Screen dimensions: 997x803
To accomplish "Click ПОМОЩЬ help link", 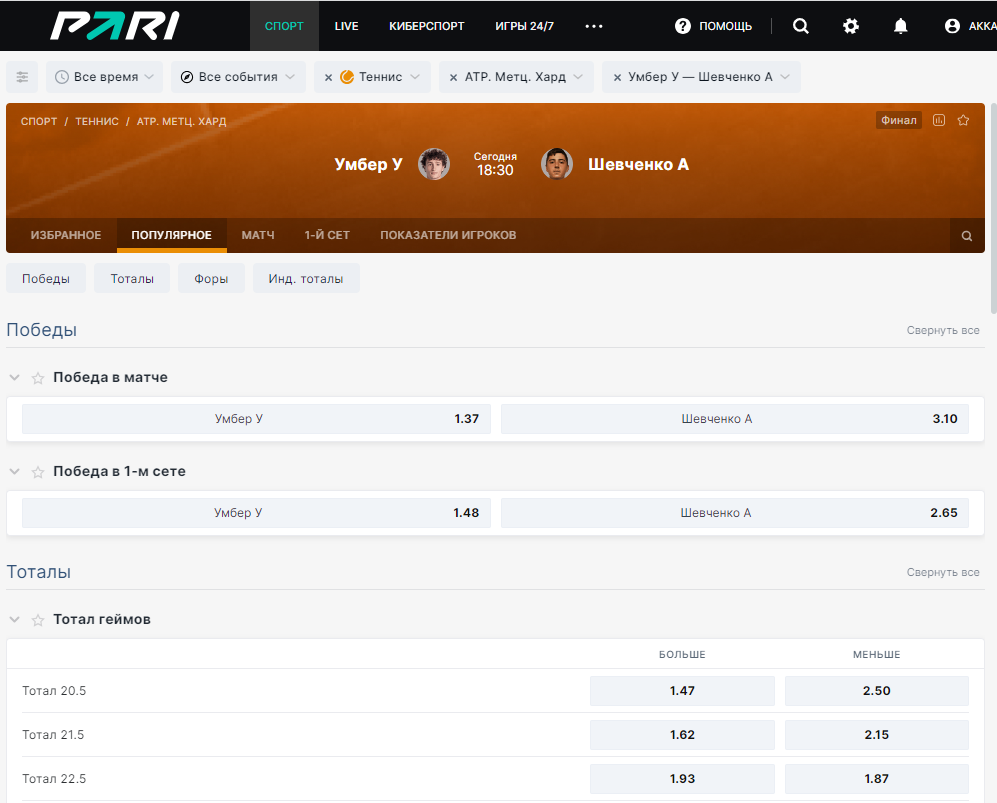I will 725,26.
